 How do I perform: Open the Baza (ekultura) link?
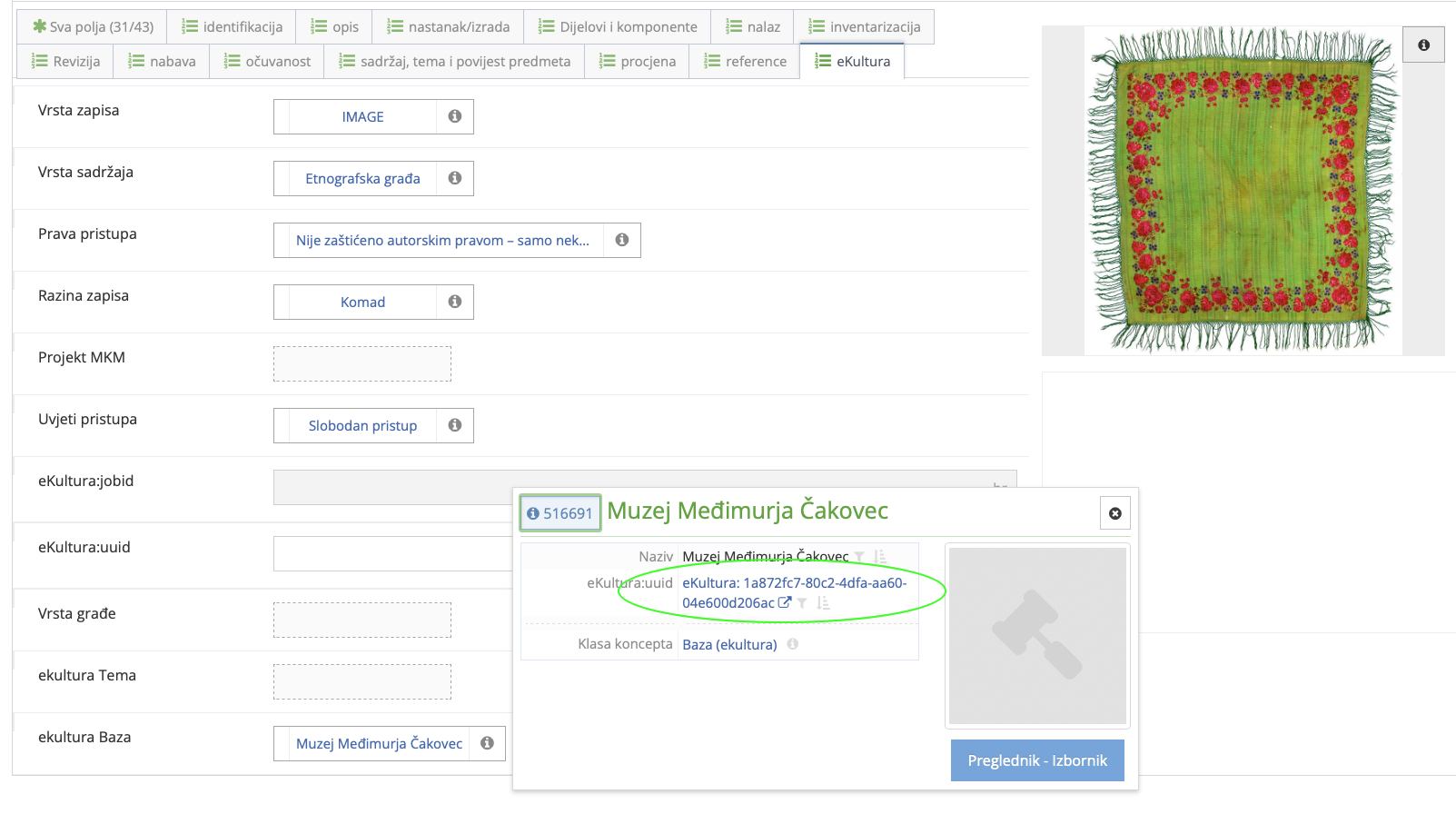coord(729,644)
